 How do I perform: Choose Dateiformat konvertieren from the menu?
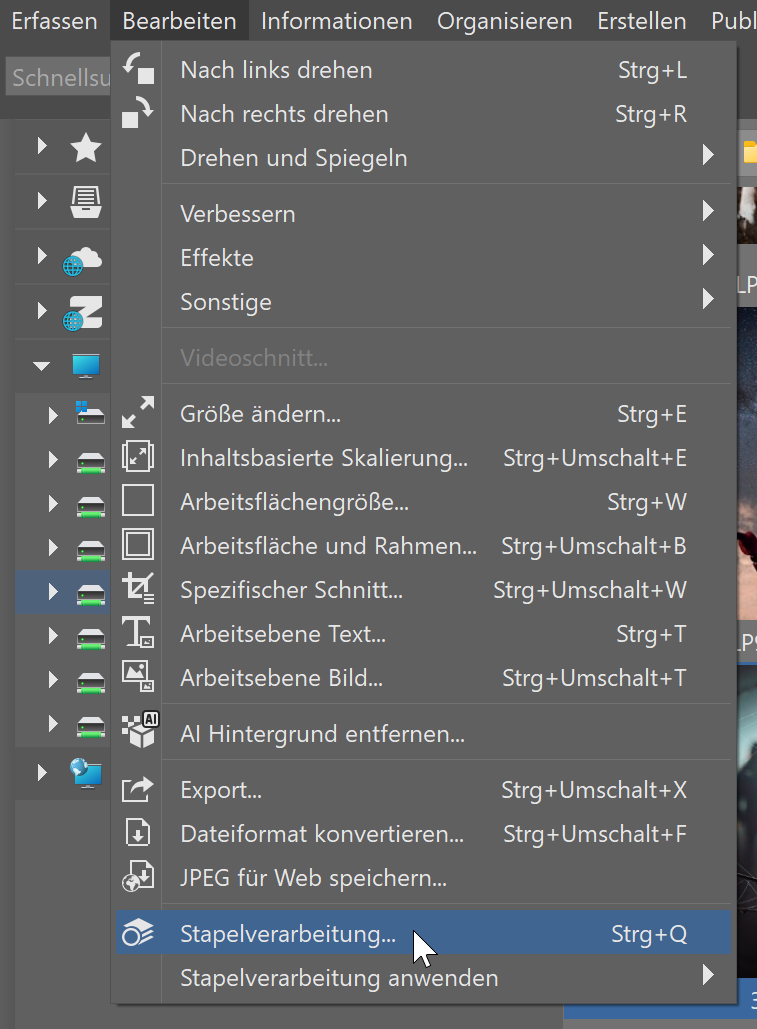pyautogui.click(x=321, y=833)
